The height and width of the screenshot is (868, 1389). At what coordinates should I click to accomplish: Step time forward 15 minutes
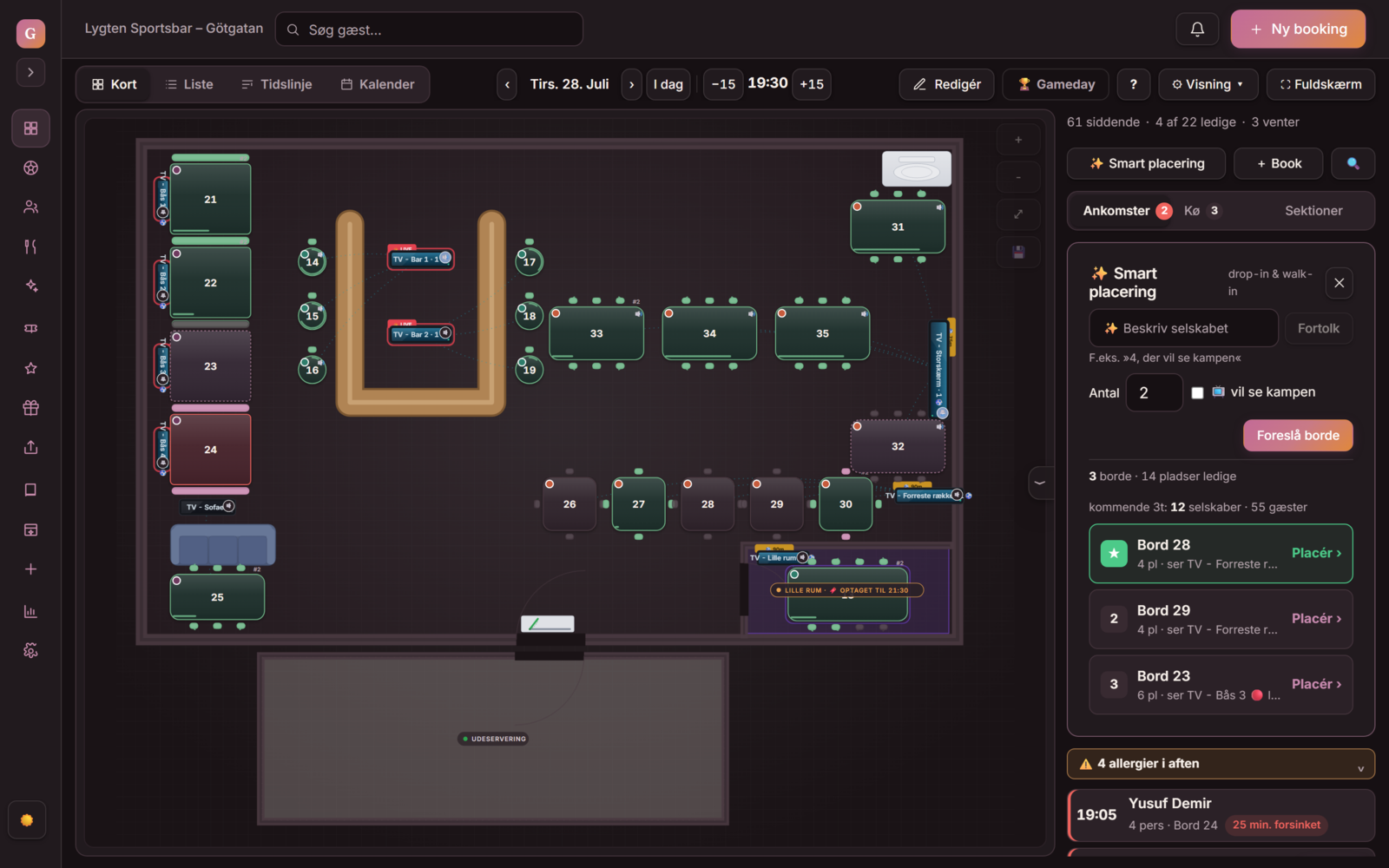(x=812, y=84)
